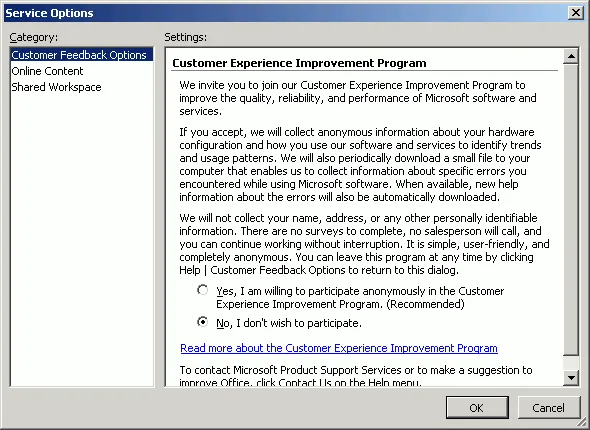Click the 'I don't wish to participate' label text
Screen dimensions: 590x430
click(x=299, y=323)
